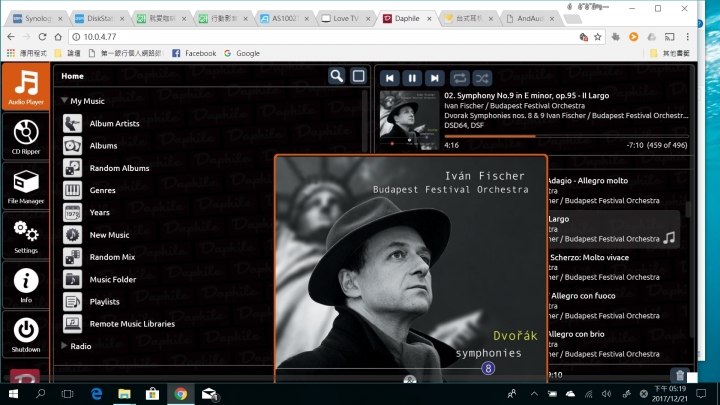Open the File Manager section
This screenshot has height=405, width=720.
coord(26,186)
